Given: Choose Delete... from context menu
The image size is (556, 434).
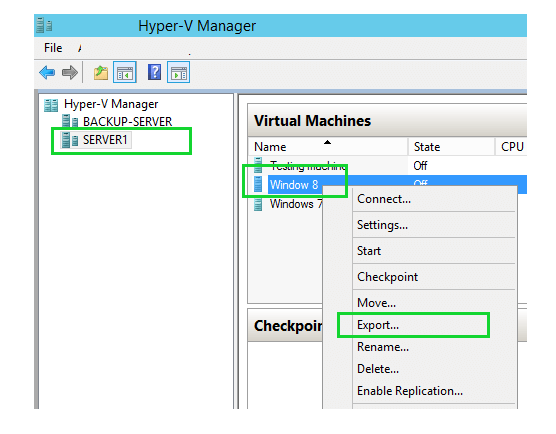Looking at the screenshot, I should tap(378, 369).
